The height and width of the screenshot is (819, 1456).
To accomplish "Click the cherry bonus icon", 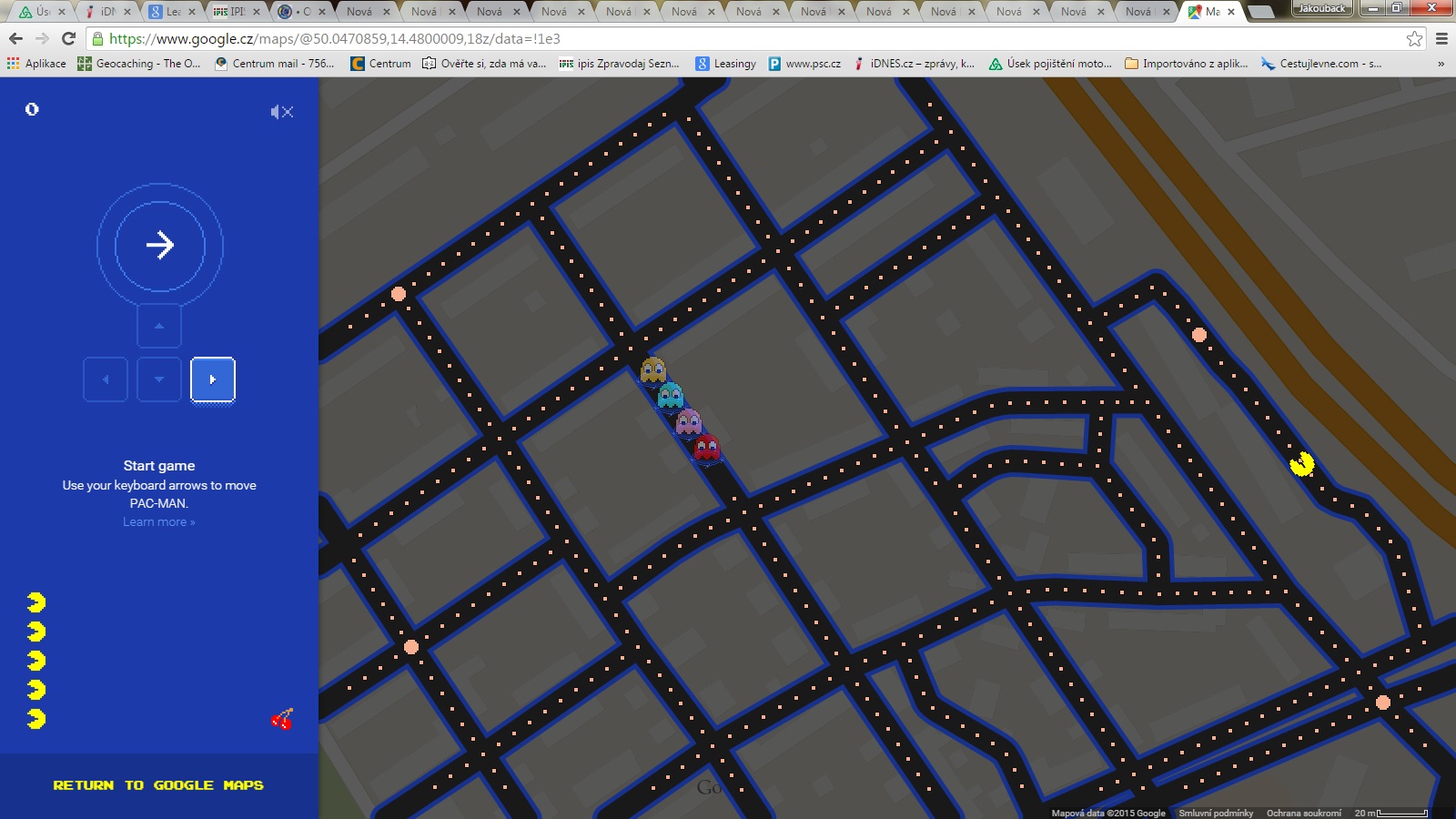I will point(282,720).
